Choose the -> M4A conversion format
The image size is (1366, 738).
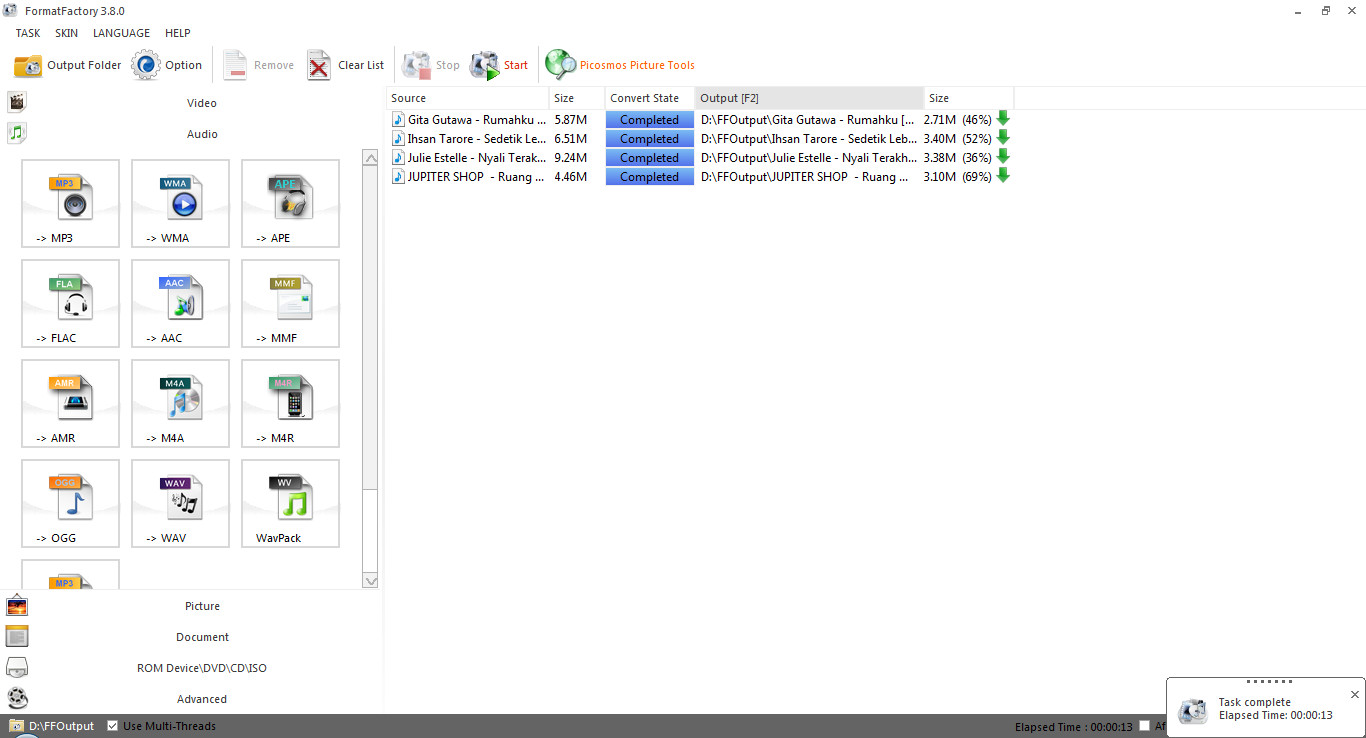pos(180,404)
